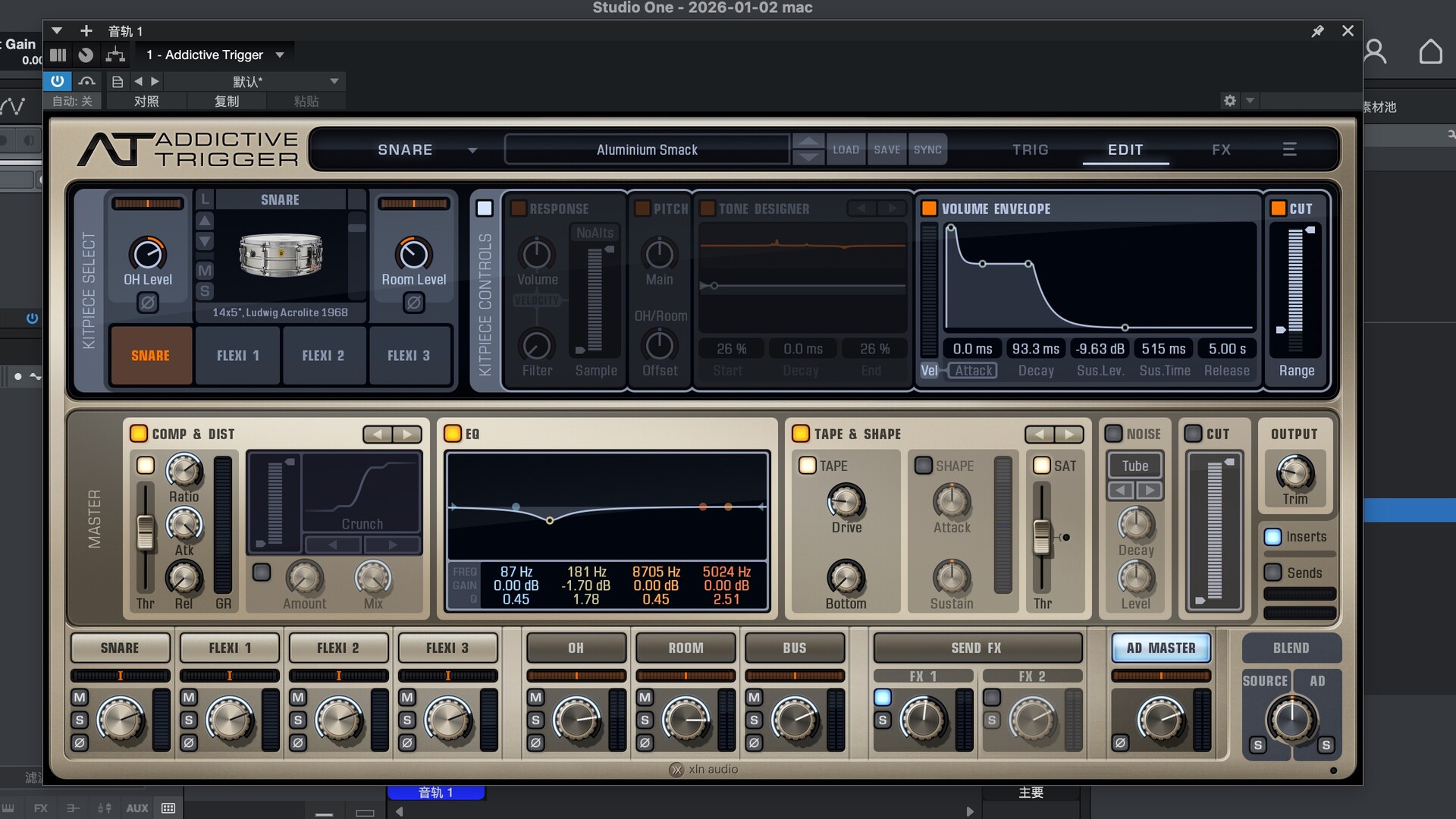Click the phase invert icon under the OH Level knob
The image size is (1456, 819).
pyautogui.click(x=147, y=303)
